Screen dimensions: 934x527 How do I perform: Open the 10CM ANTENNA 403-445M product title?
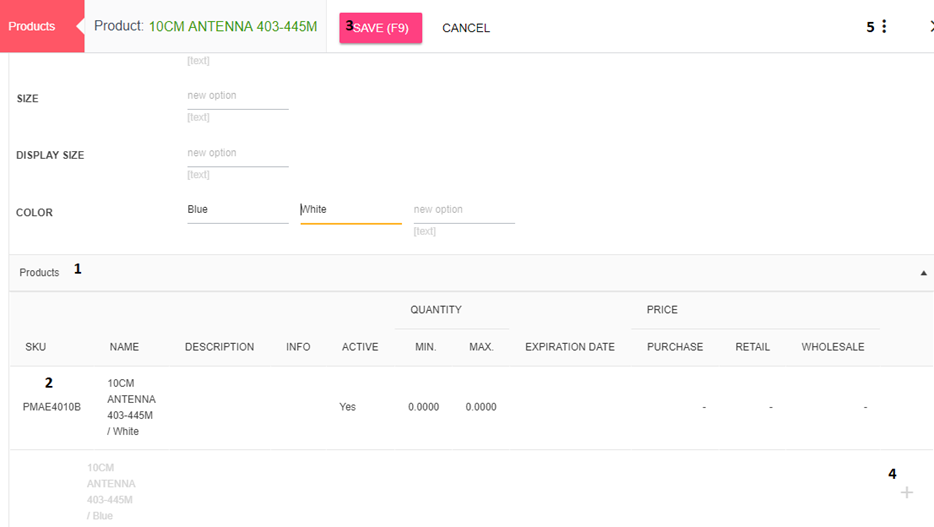[x=233, y=27]
